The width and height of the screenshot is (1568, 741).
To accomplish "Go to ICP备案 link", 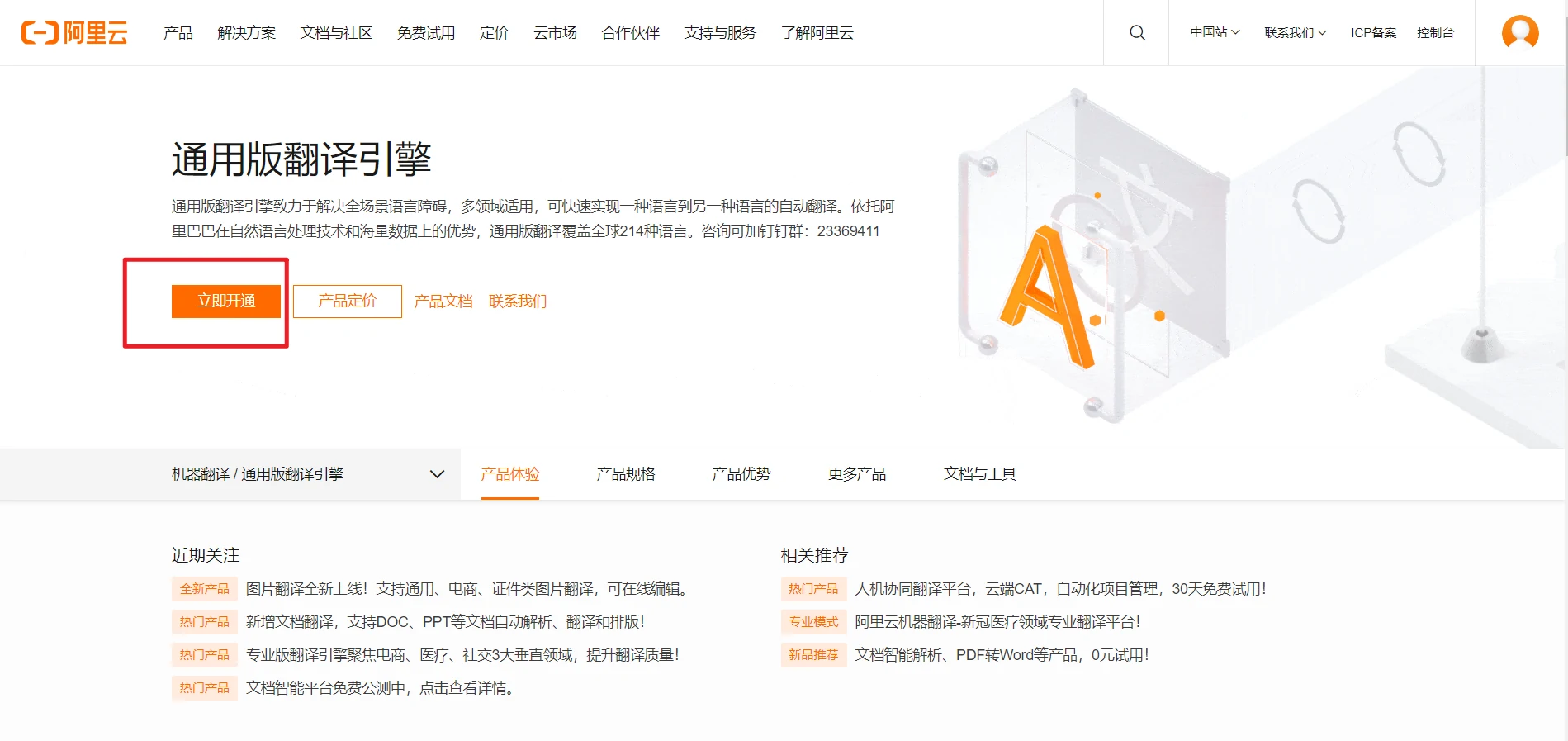I will (x=1374, y=33).
